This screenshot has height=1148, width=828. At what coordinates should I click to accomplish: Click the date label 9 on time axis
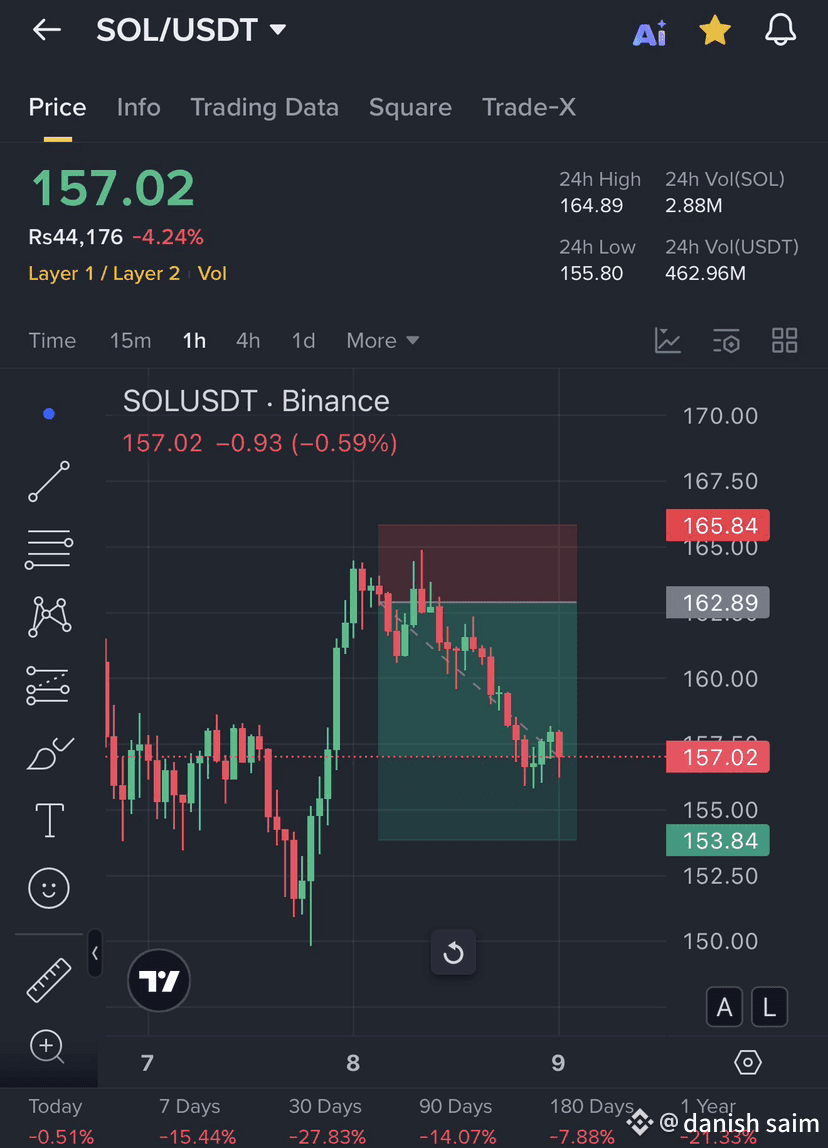pyautogui.click(x=559, y=1062)
